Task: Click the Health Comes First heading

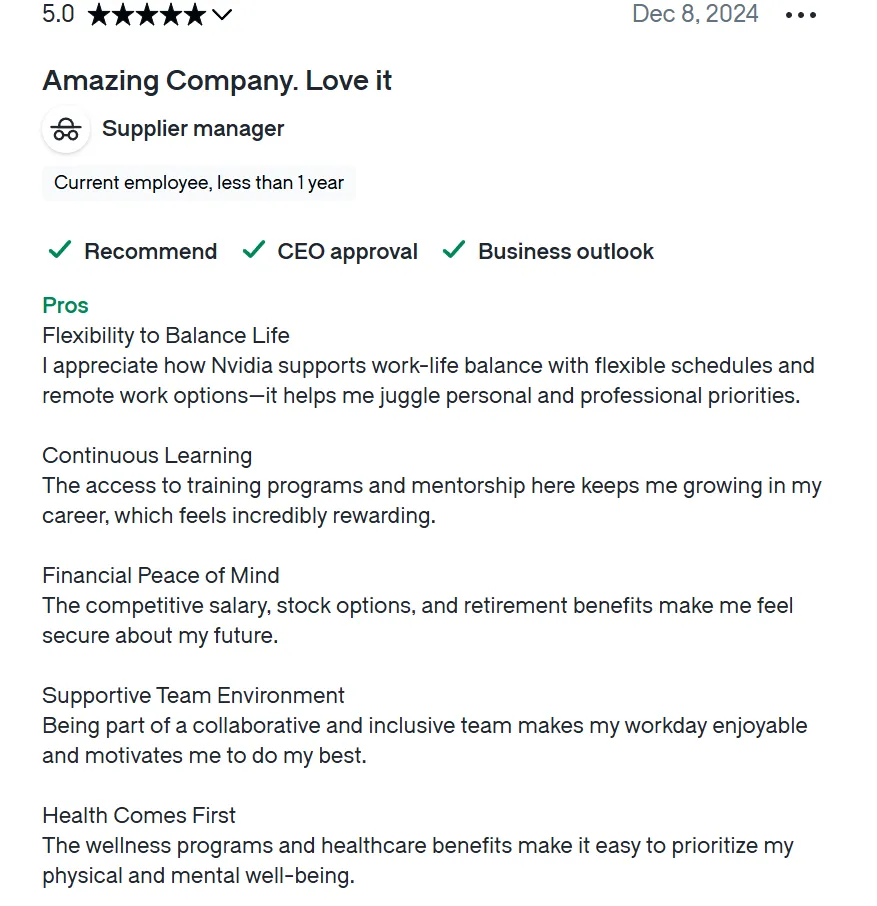Action: tap(139, 815)
